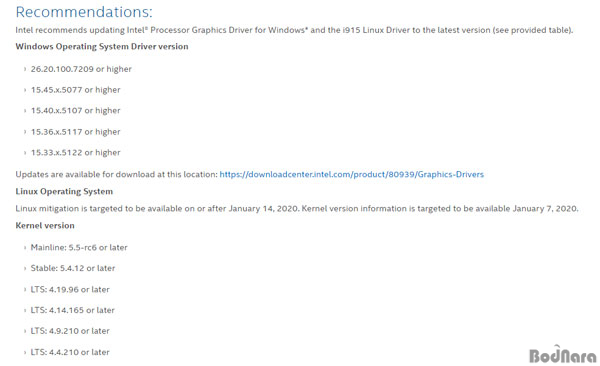This screenshot has height=366, width=600.
Task: Click the Kernel version heading
Action: (x=45, y=225)
